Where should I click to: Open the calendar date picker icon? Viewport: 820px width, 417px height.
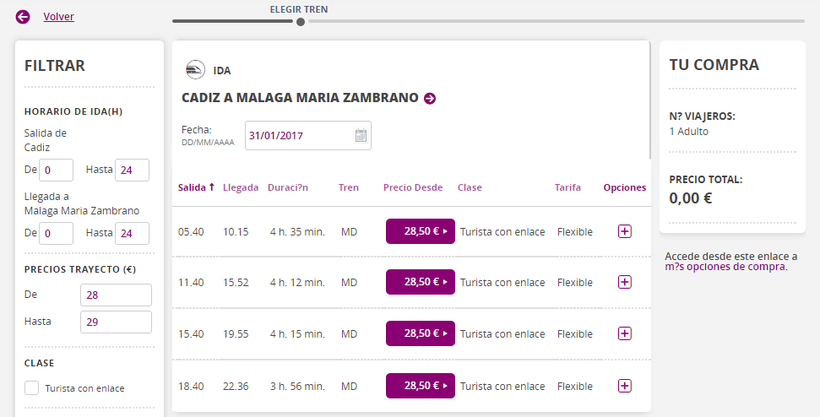[360, 136]
